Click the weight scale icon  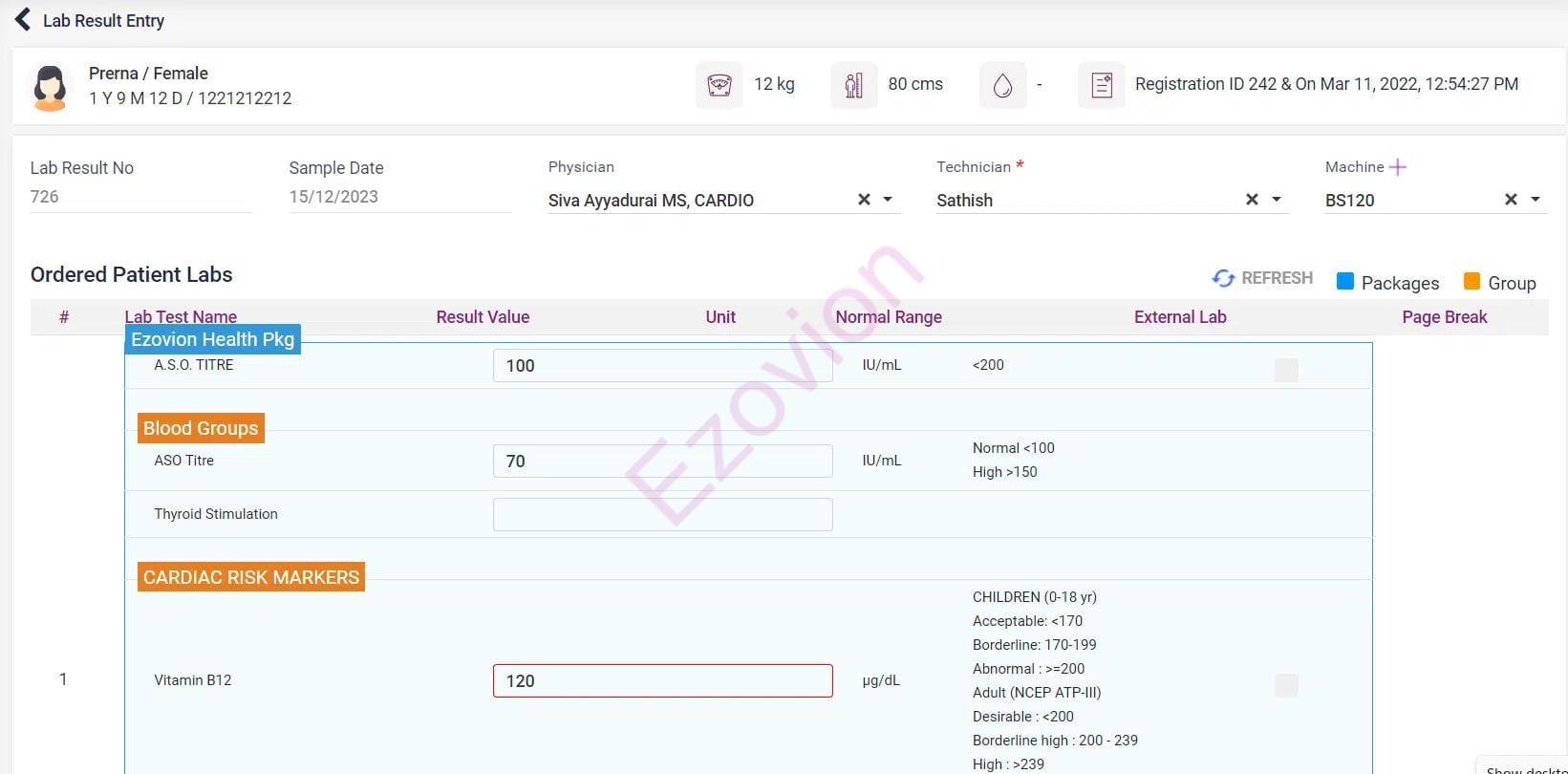tap(719, 85)
